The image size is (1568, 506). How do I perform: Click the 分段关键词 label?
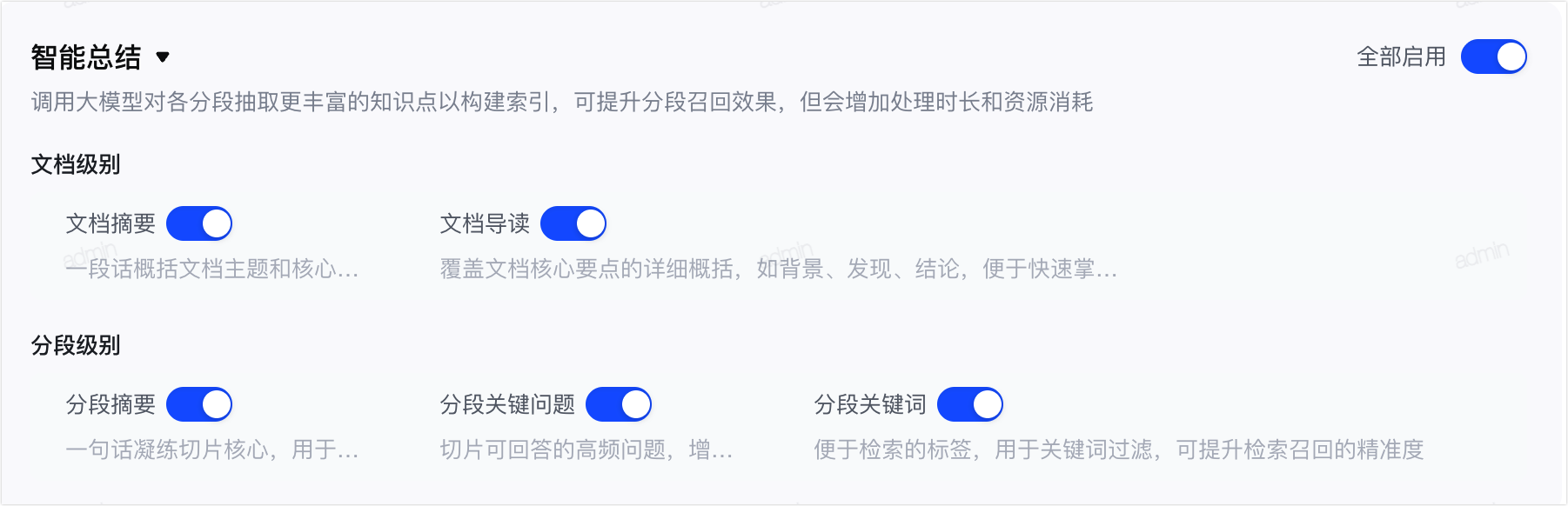870,404
